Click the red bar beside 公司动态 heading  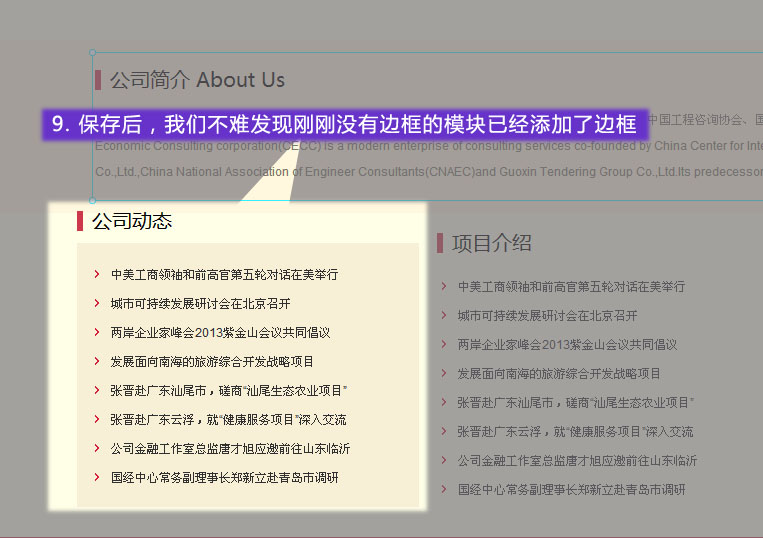pos(80,221)
